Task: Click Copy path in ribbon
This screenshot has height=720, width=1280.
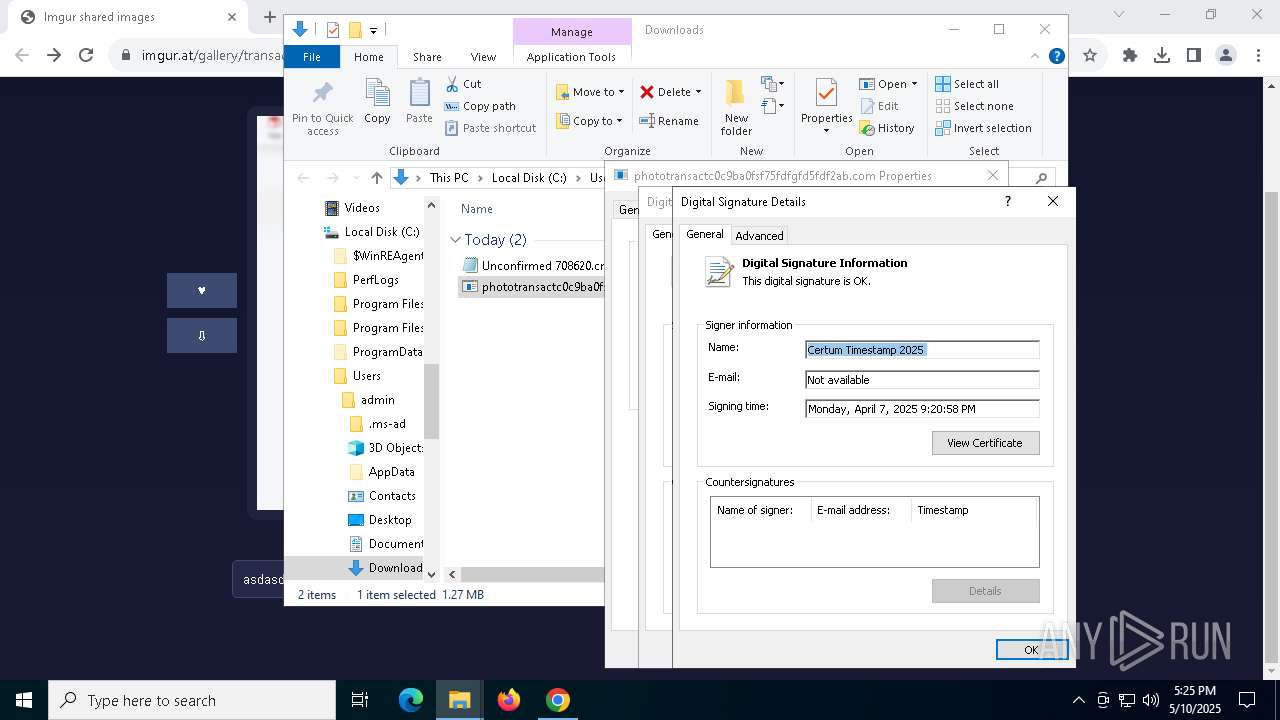Action: [480, 106]
